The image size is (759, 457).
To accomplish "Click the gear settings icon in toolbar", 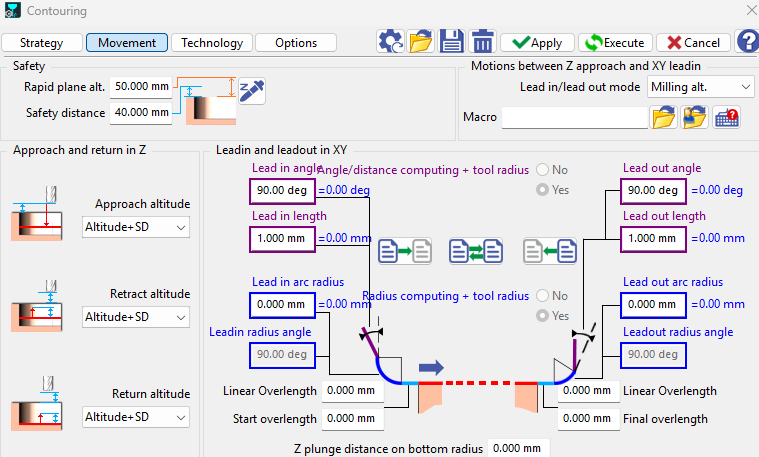I will 390,42.
